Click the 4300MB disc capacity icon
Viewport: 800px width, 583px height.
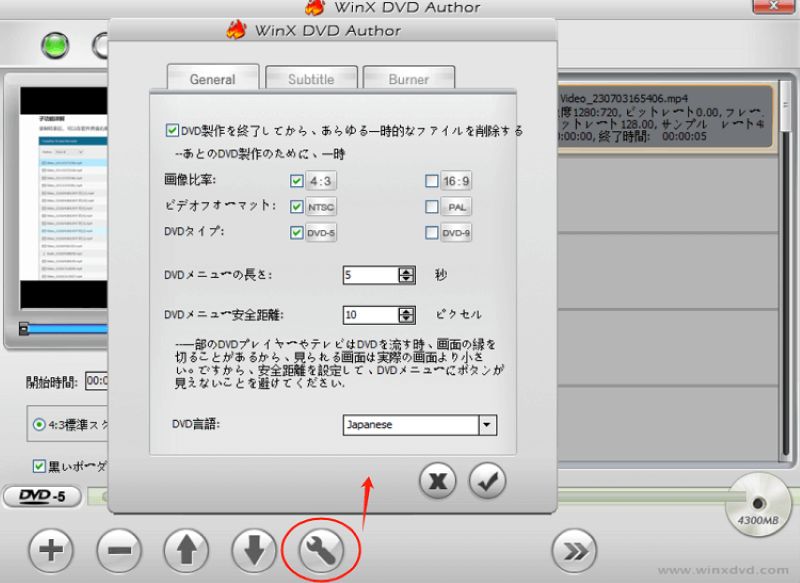pyautogui.click(x=757, y=505)
